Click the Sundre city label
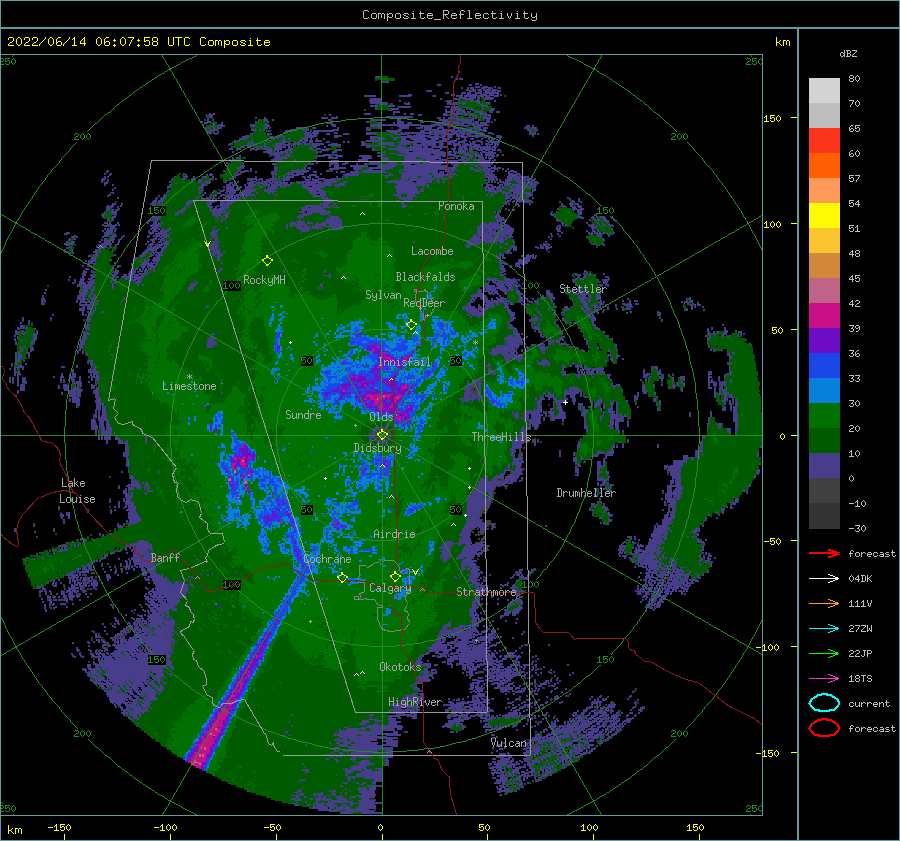Viewport: 900px width, 841px height. (303, 415)
